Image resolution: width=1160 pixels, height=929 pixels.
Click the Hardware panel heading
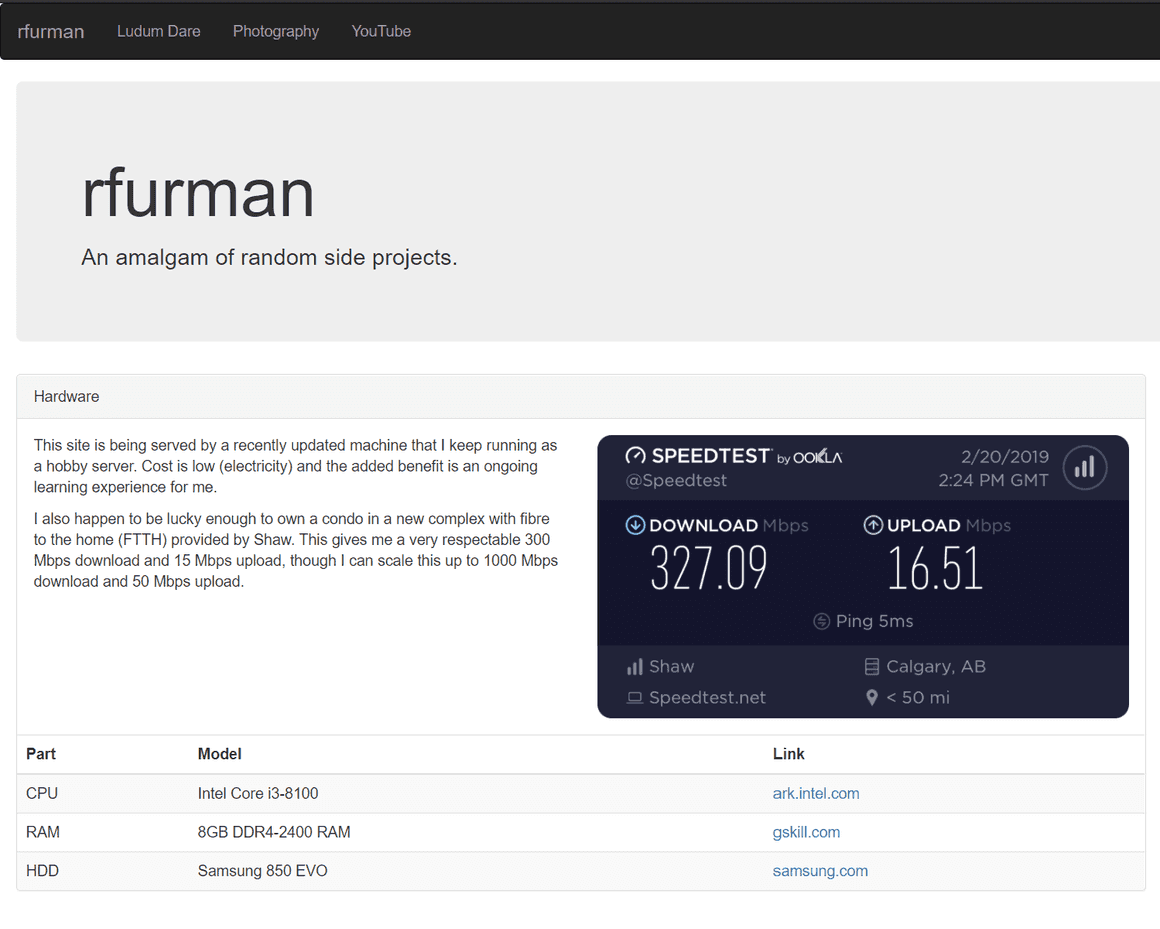(66, 397)
